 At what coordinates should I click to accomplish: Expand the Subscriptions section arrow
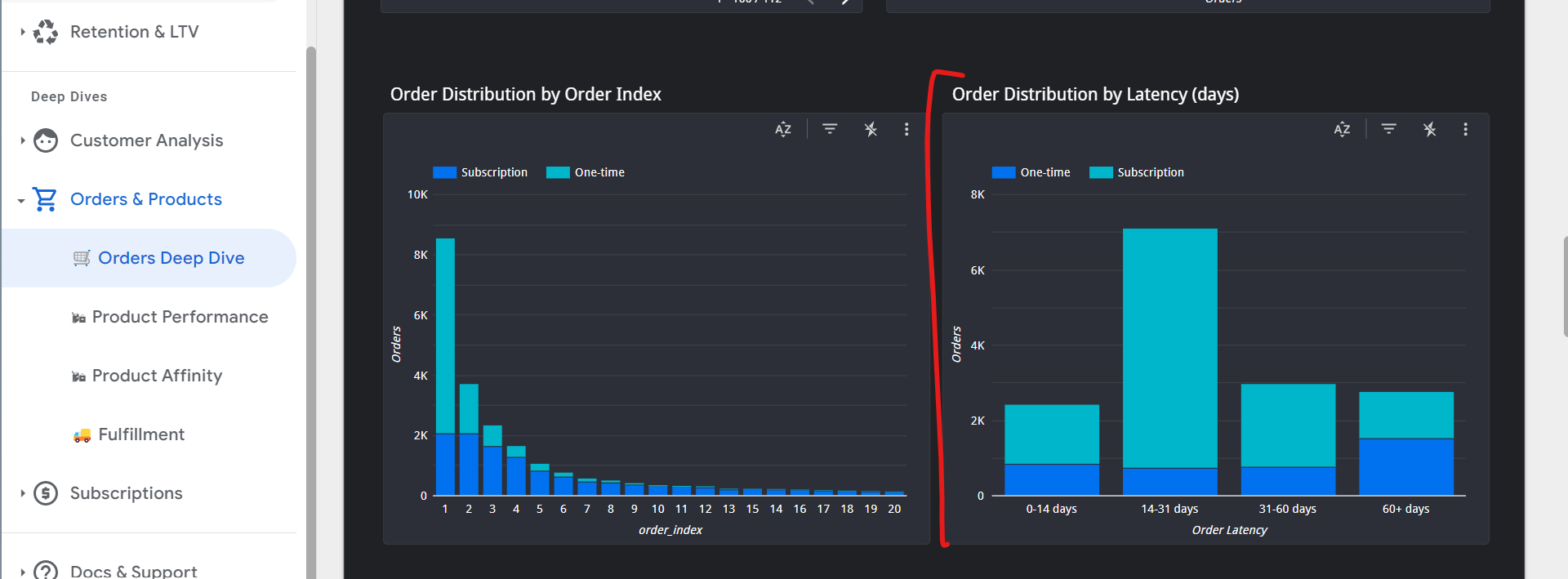[x=23, y=493]
